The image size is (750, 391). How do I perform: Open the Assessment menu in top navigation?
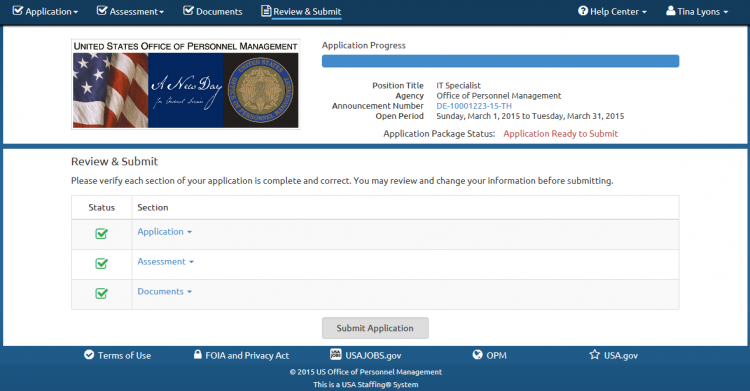(x=130, y=11)
